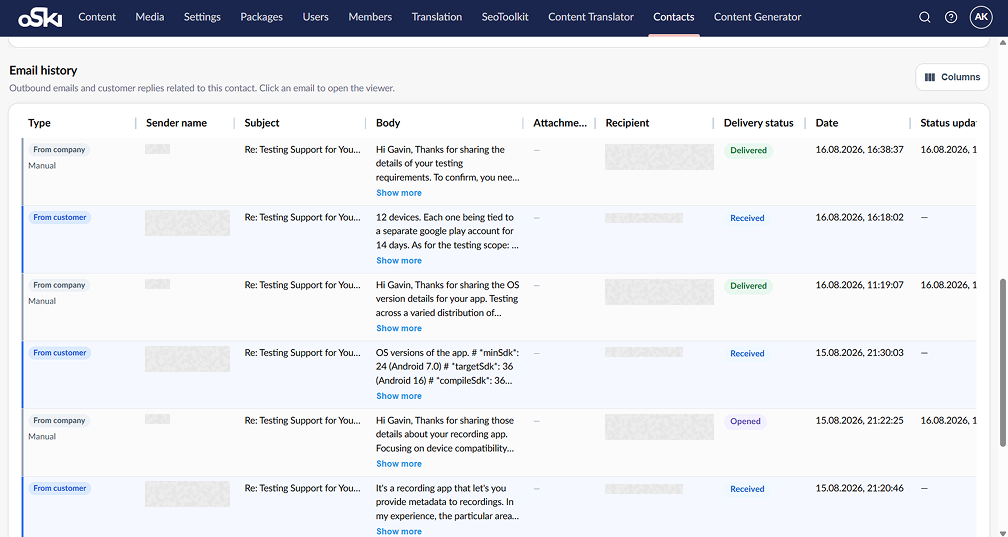Open the Users section
1008x537 pixels.
click(x=316, y=17)
